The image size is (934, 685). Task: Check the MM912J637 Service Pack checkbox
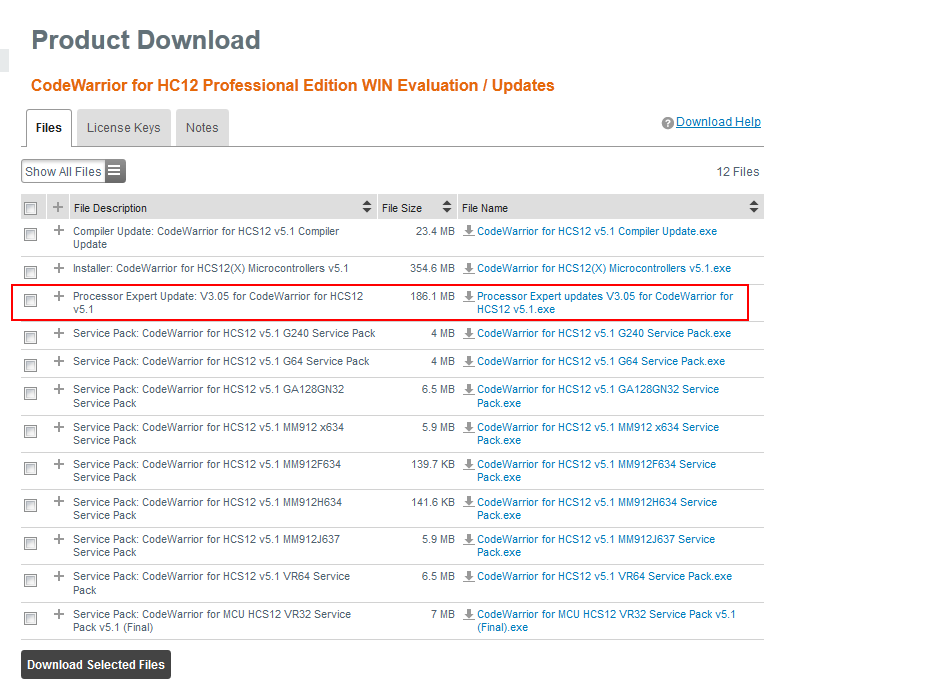(30, 543)
